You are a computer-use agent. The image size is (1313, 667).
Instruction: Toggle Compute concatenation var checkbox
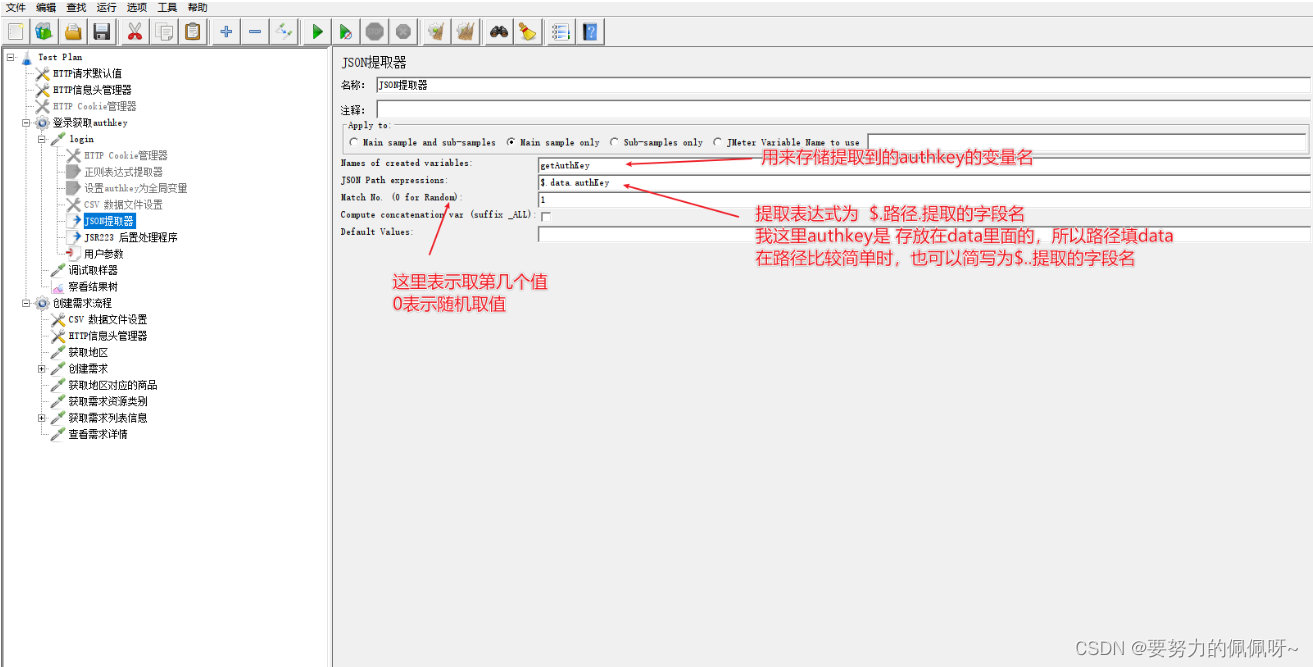click(x=546, y=215)
